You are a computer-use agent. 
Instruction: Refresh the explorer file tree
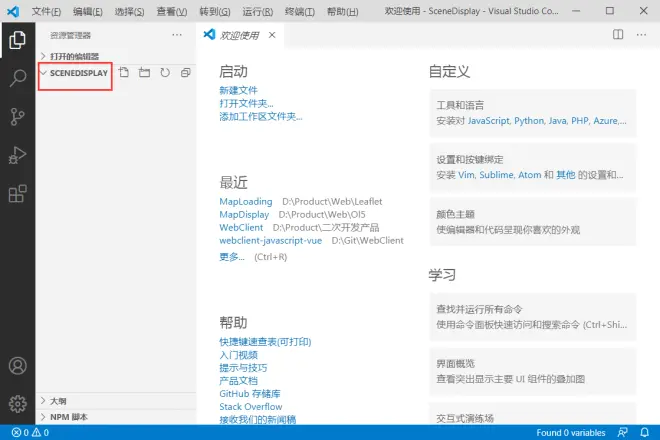[165, 72]
